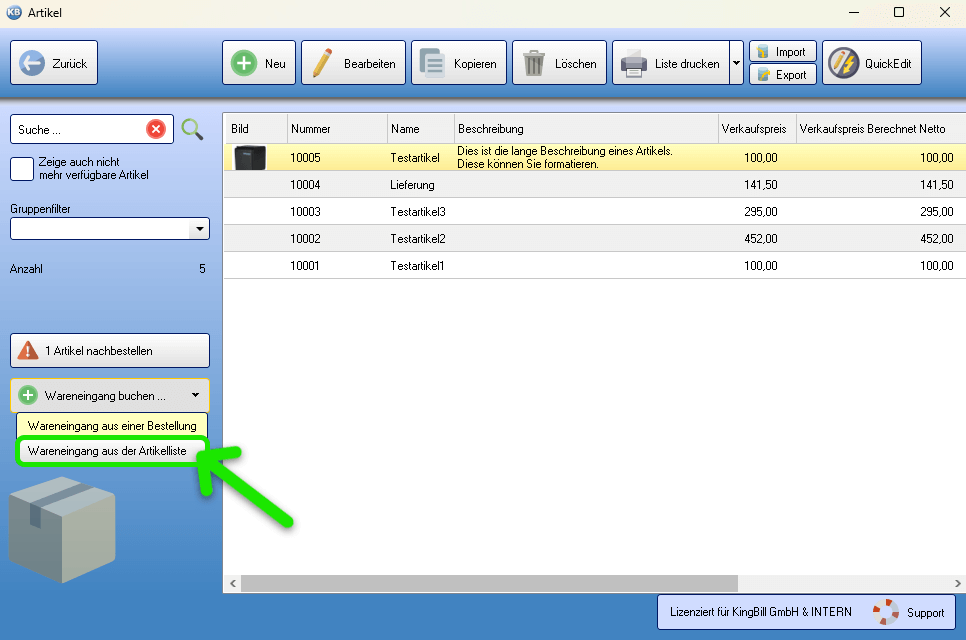Click 1 Artikel nachbestellen button

pyautogui.click(x=110, y=350)
